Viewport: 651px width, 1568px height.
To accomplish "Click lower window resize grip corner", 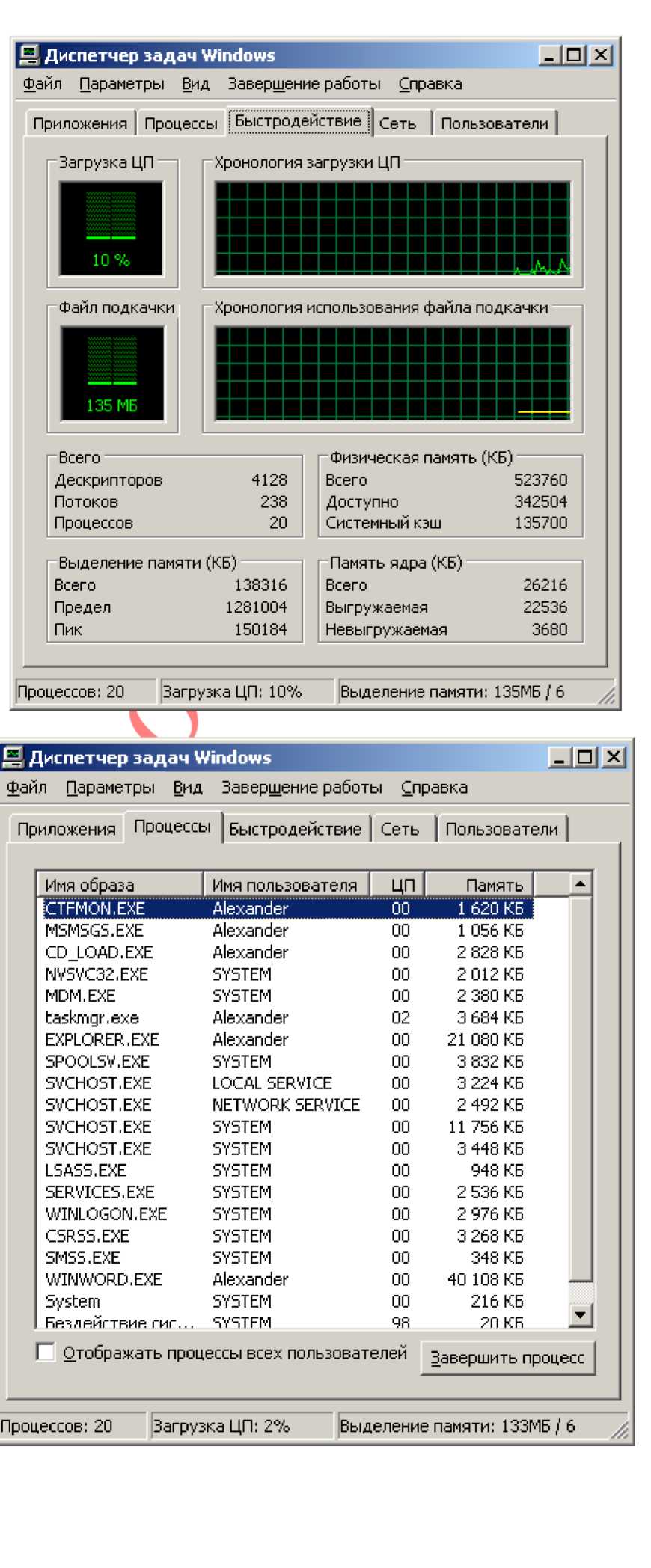I will tap(620, 1429).
